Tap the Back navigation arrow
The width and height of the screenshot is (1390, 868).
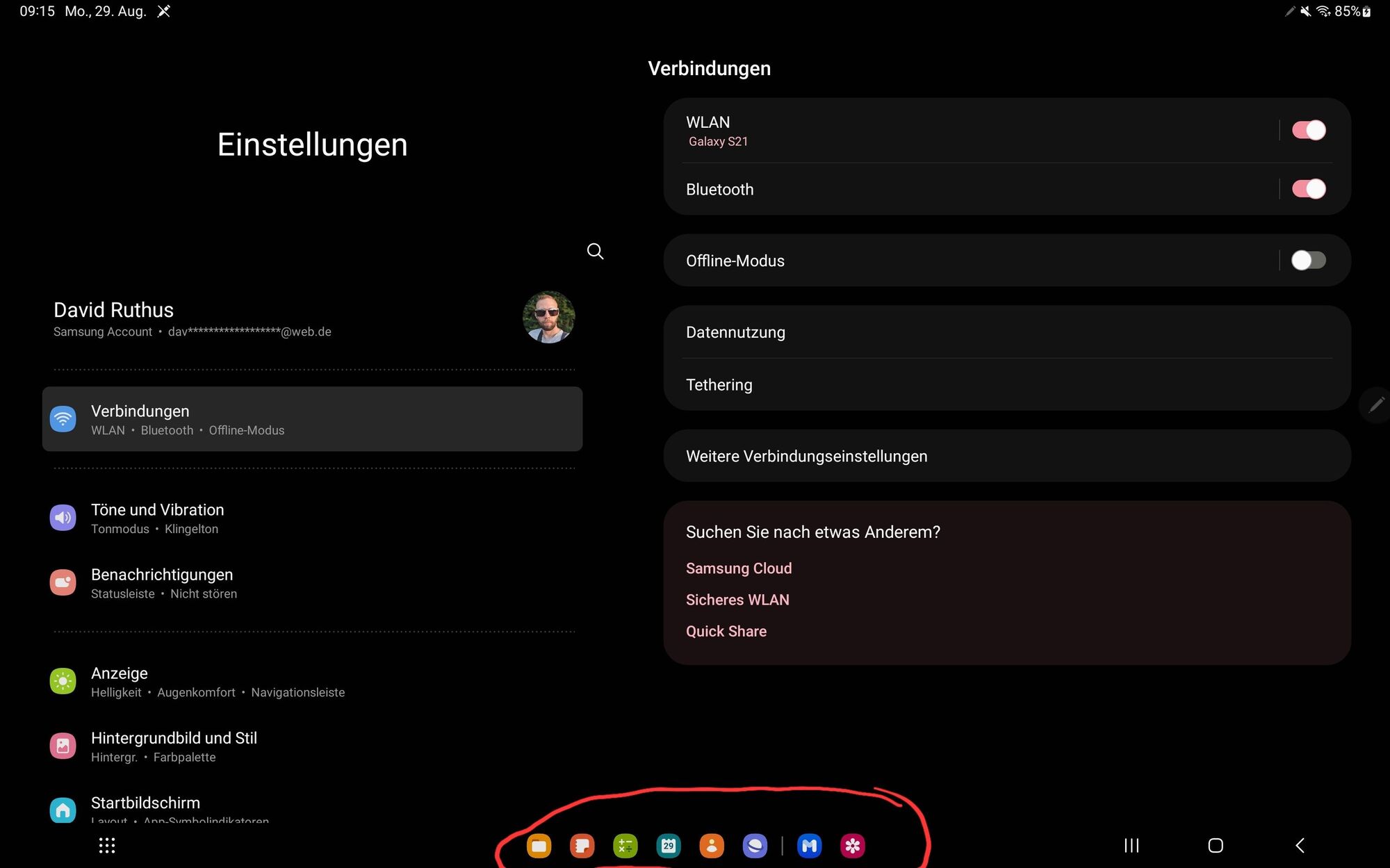1300,846
